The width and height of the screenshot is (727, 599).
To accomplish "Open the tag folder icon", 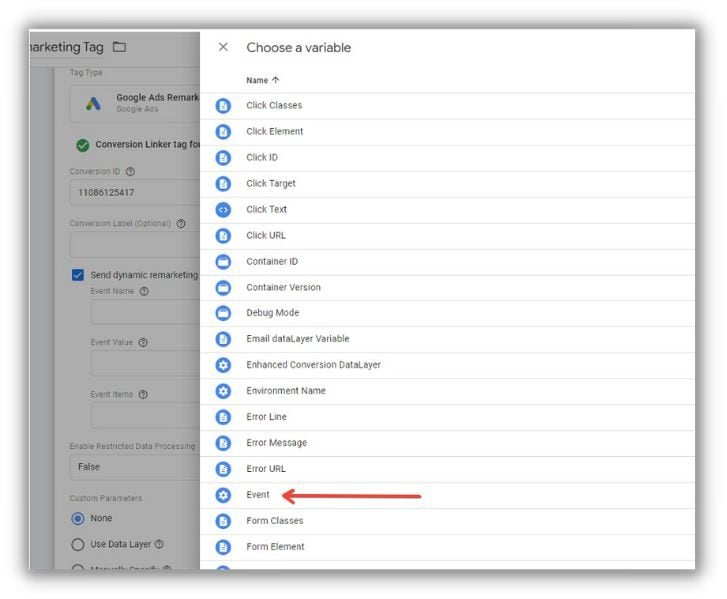I will tap(119, 47).
